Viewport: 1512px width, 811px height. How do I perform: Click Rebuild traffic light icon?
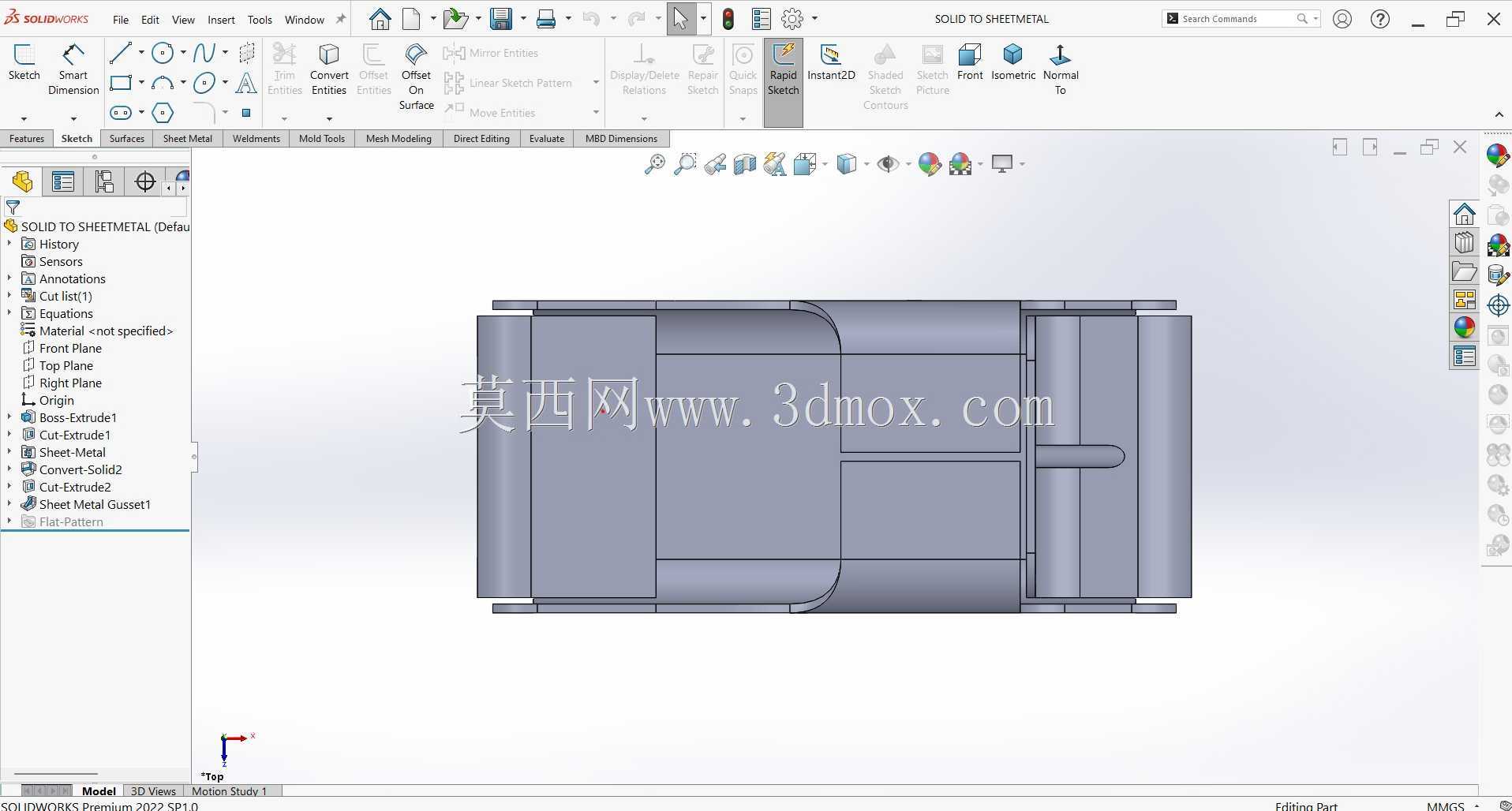point(728,19)
